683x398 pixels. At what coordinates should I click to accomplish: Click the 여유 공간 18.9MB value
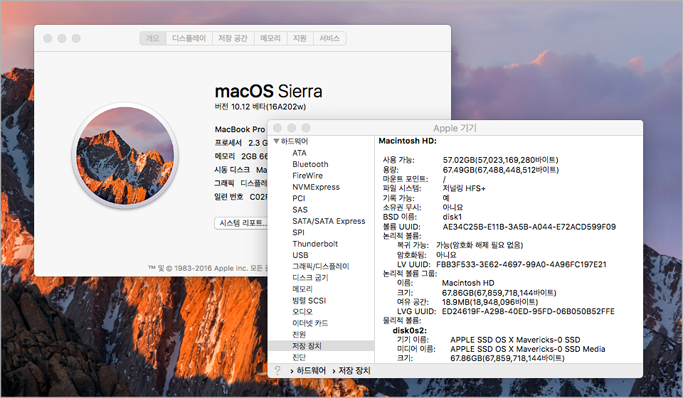(x=490, y=302)
